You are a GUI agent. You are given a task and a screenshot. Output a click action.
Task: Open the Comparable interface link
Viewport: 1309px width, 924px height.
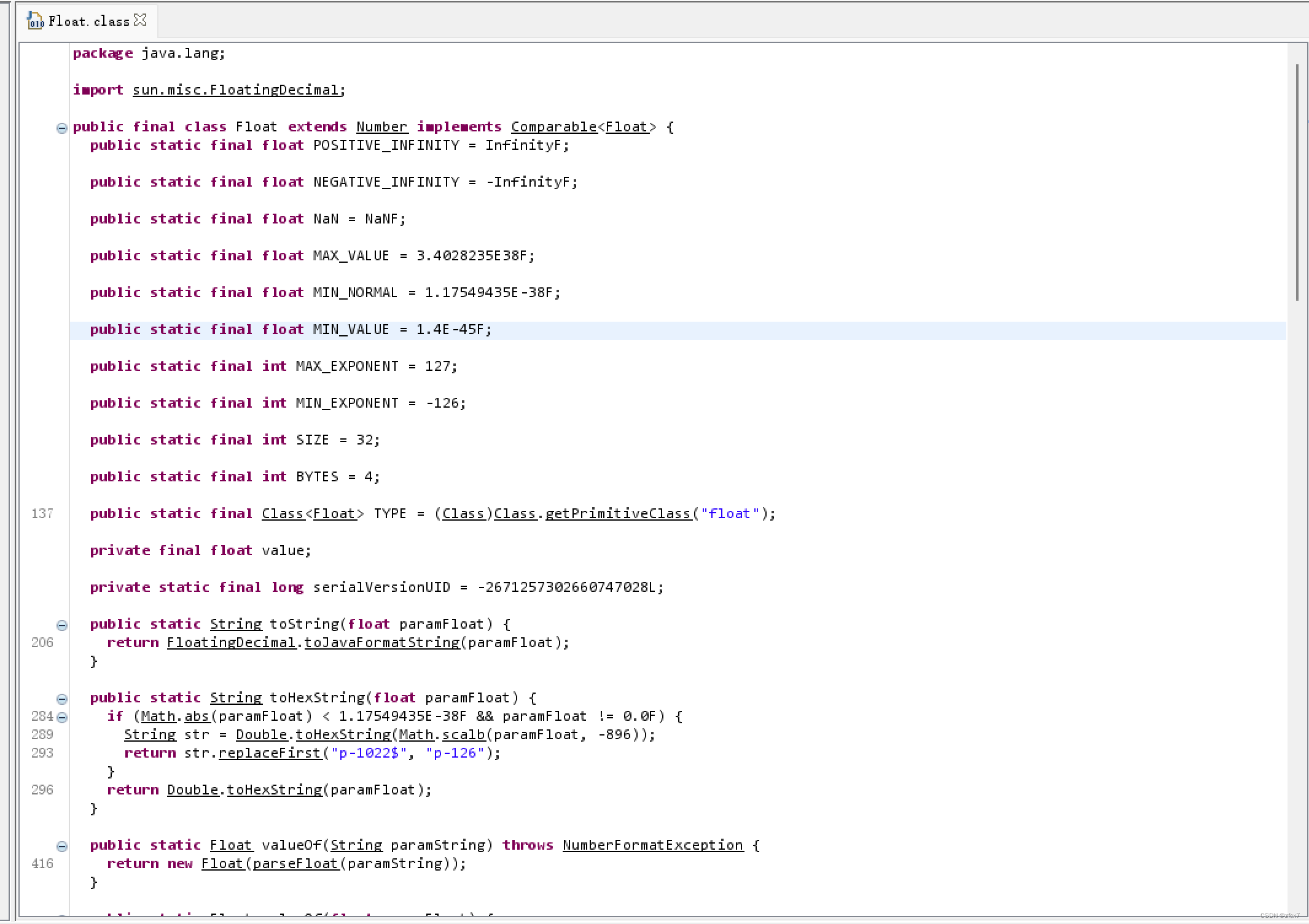[553, 127]
